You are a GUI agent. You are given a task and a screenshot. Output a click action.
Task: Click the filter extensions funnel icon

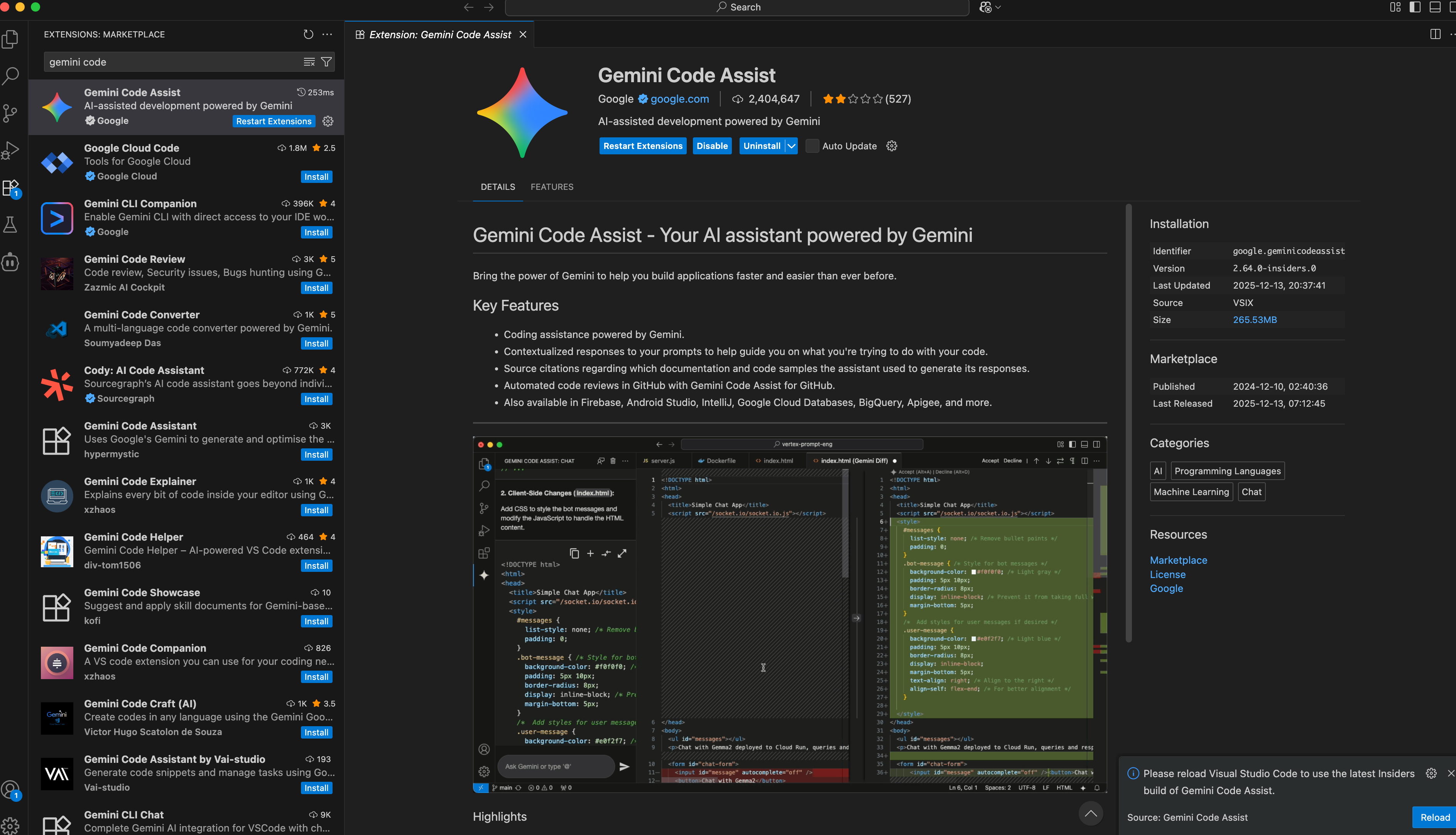coord(326,62)
